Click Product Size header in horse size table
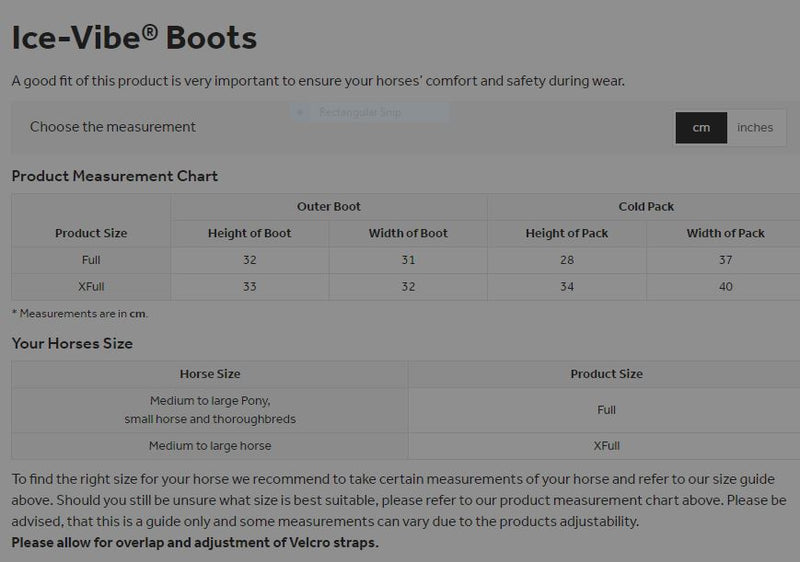This screenshot has height=562, width=800. pyautogui.click(x=606, y=374)
